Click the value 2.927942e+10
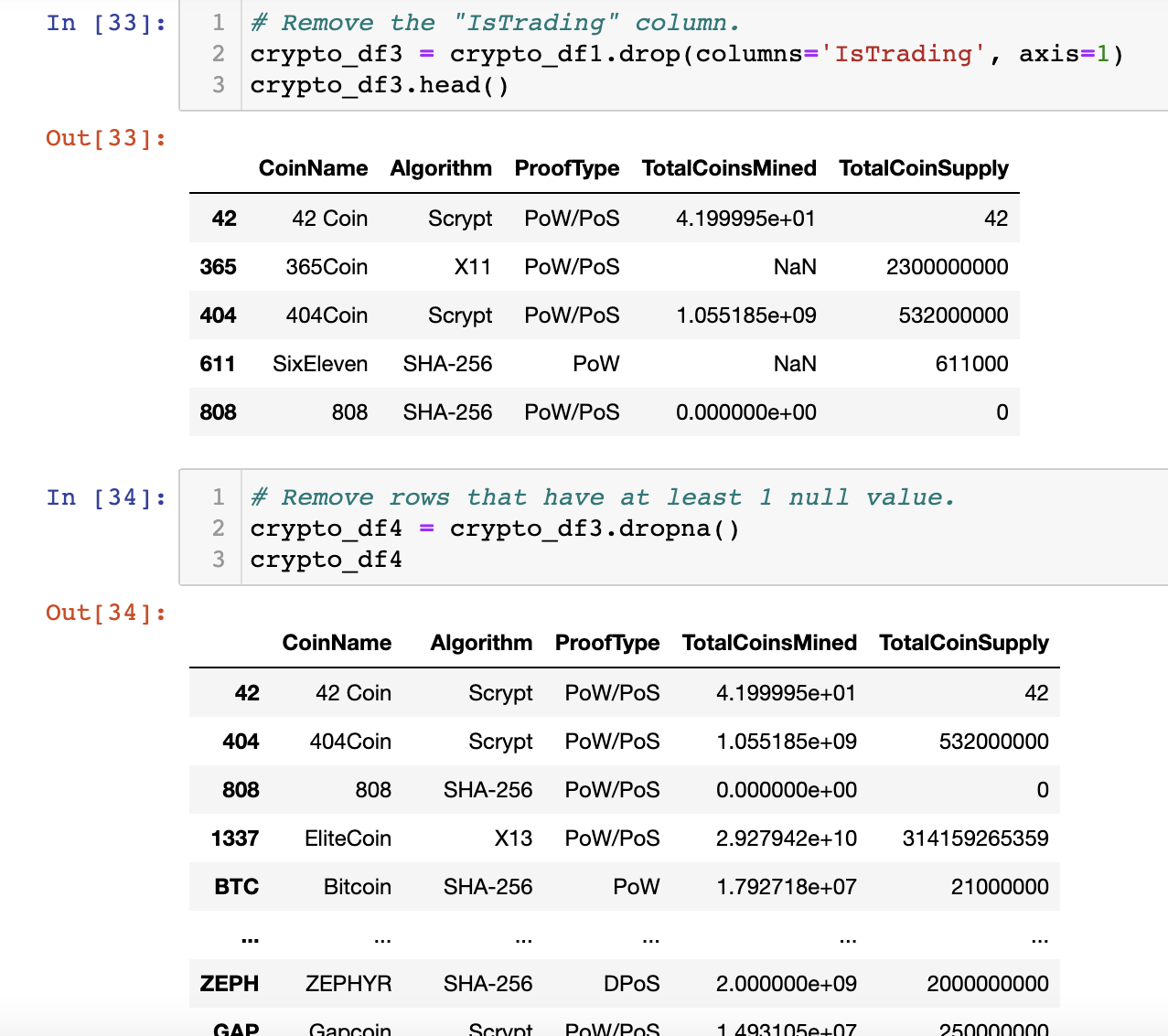Screen dimensions: 1168x1036 787,838
